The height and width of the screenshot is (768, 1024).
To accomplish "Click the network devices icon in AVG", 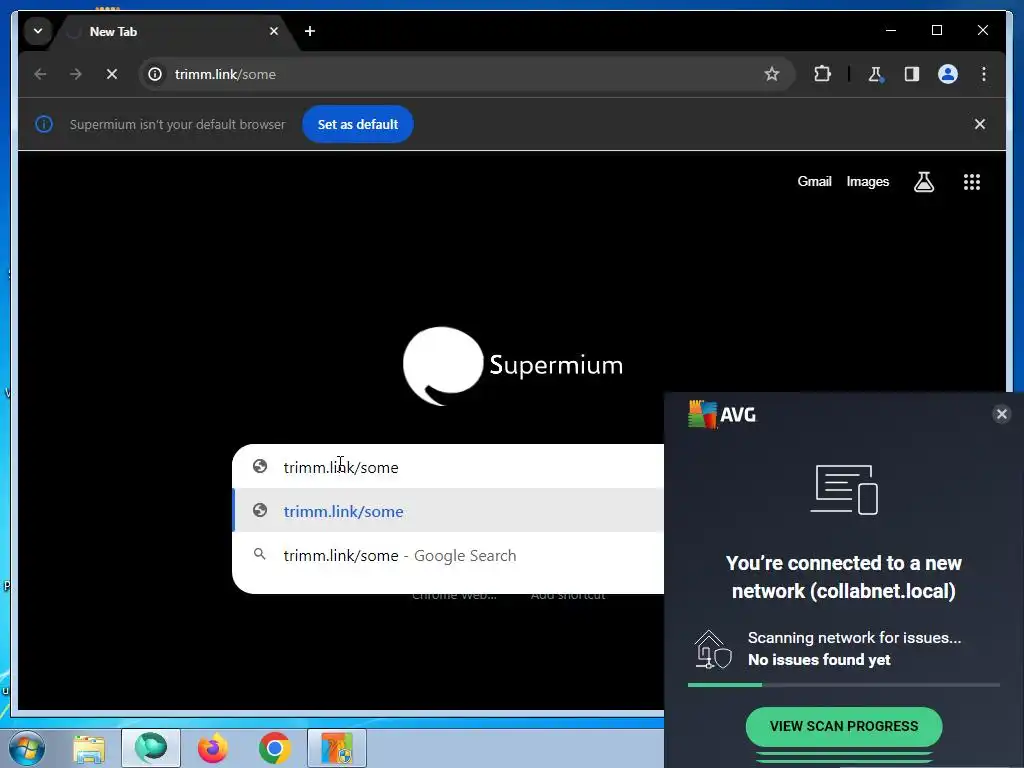I will pyautogui.click(x=844, y=489).
